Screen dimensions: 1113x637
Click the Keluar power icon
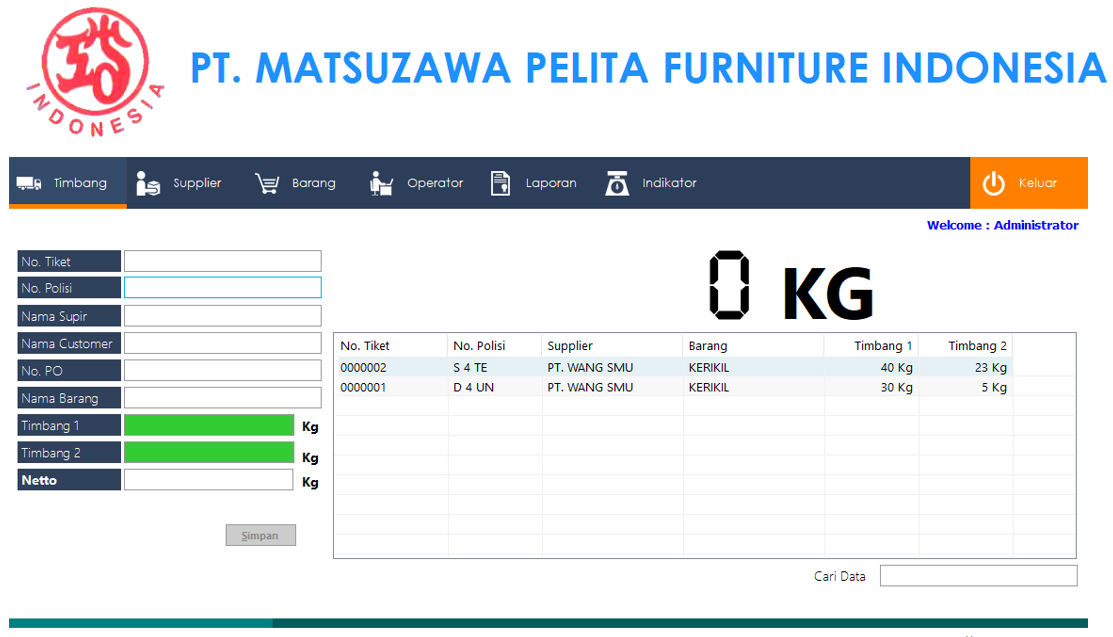point(994,183)
